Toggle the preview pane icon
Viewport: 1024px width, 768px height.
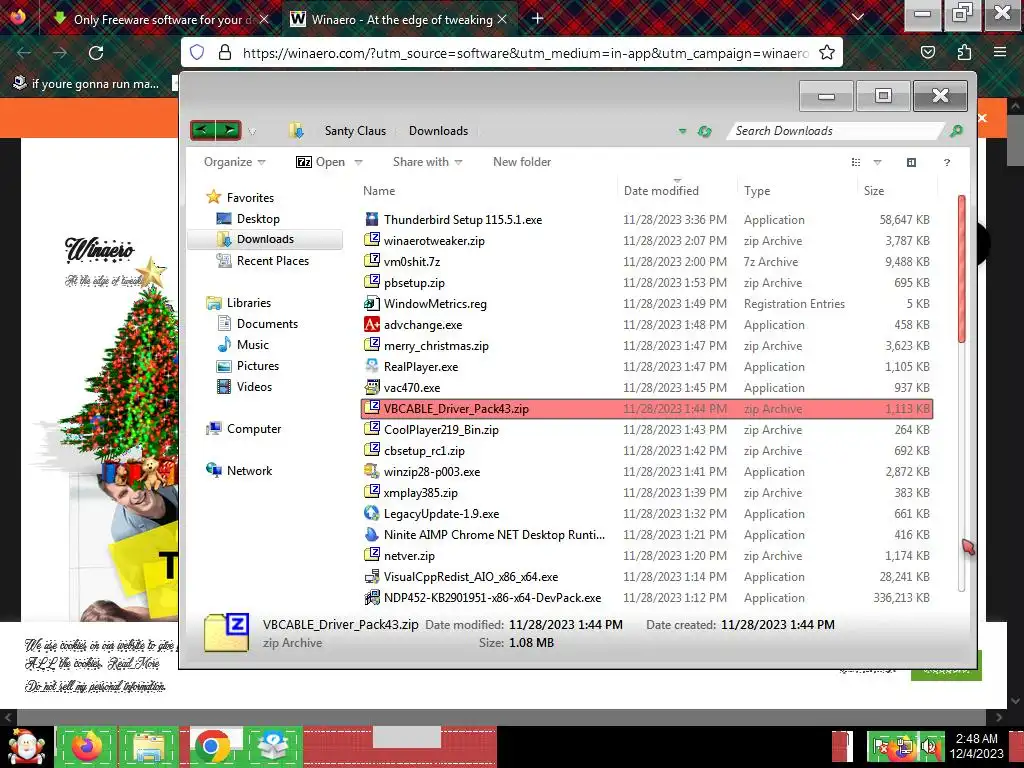tap(912, 162)
